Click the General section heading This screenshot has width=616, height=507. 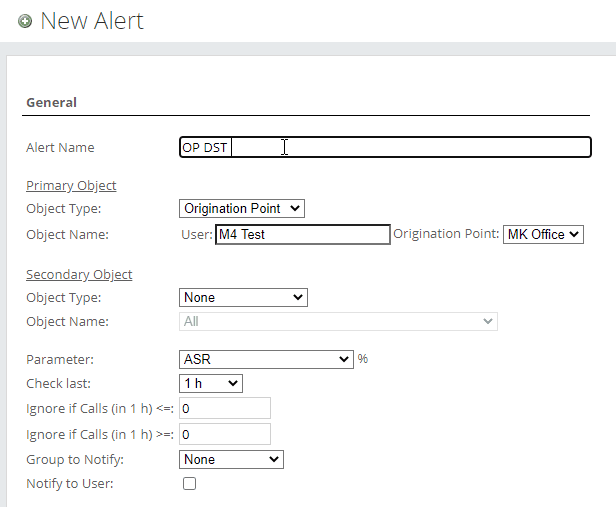coord(51,102)
